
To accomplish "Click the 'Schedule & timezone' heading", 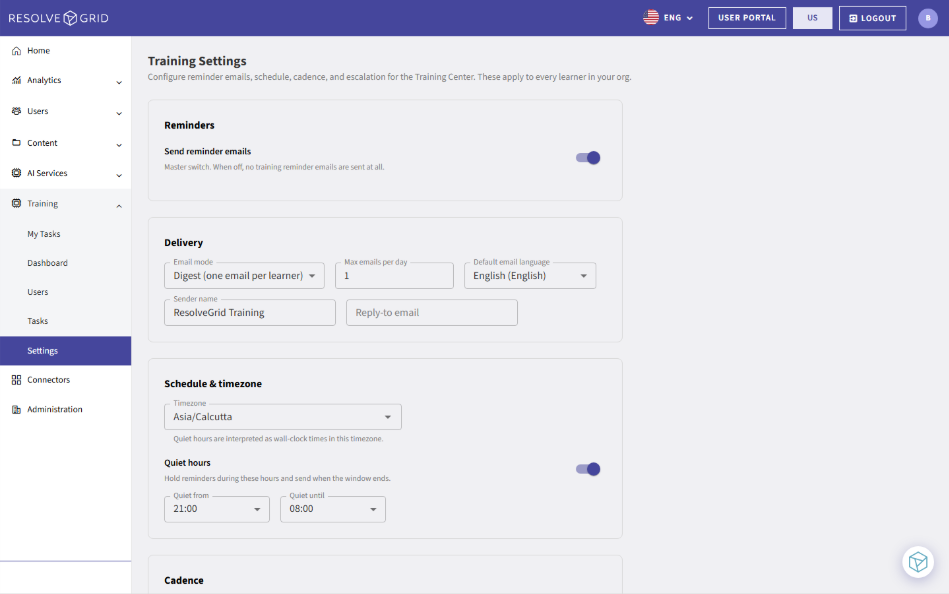I will [213, 384].
